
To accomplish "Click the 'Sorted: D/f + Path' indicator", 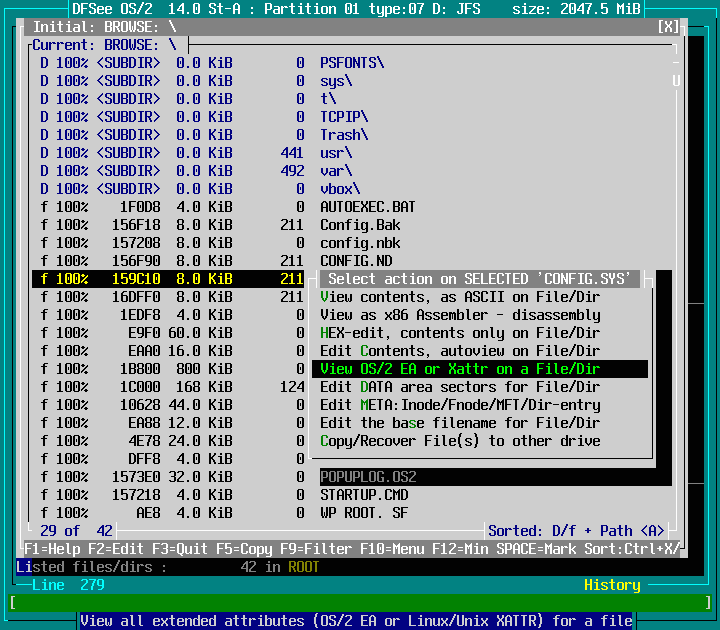I will coord(576,531).
